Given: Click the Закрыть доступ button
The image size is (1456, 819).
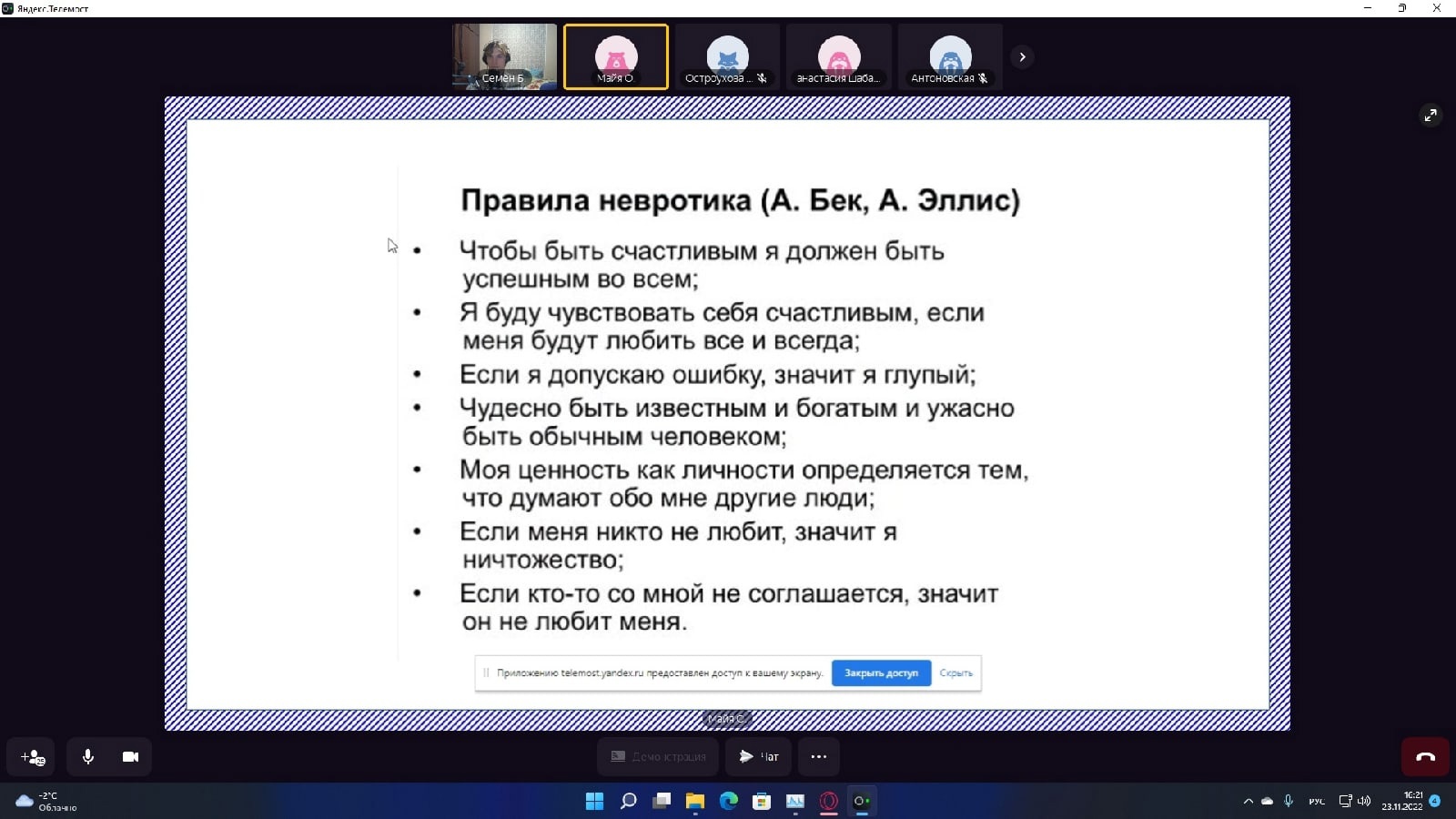Looking at the screenshot, I should (881, 673).
